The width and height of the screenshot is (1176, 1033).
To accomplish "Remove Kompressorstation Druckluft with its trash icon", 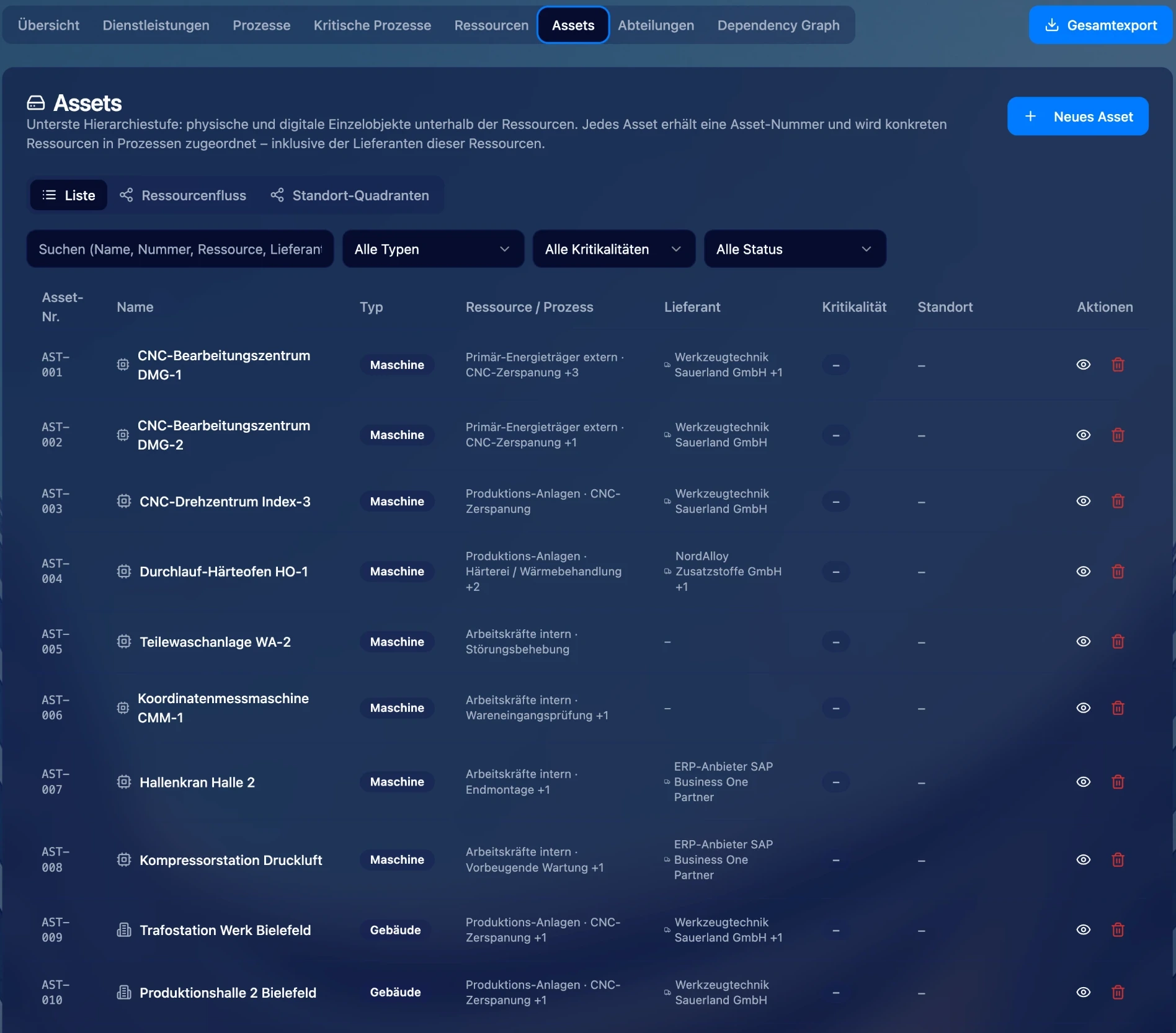I will 1118,859.
